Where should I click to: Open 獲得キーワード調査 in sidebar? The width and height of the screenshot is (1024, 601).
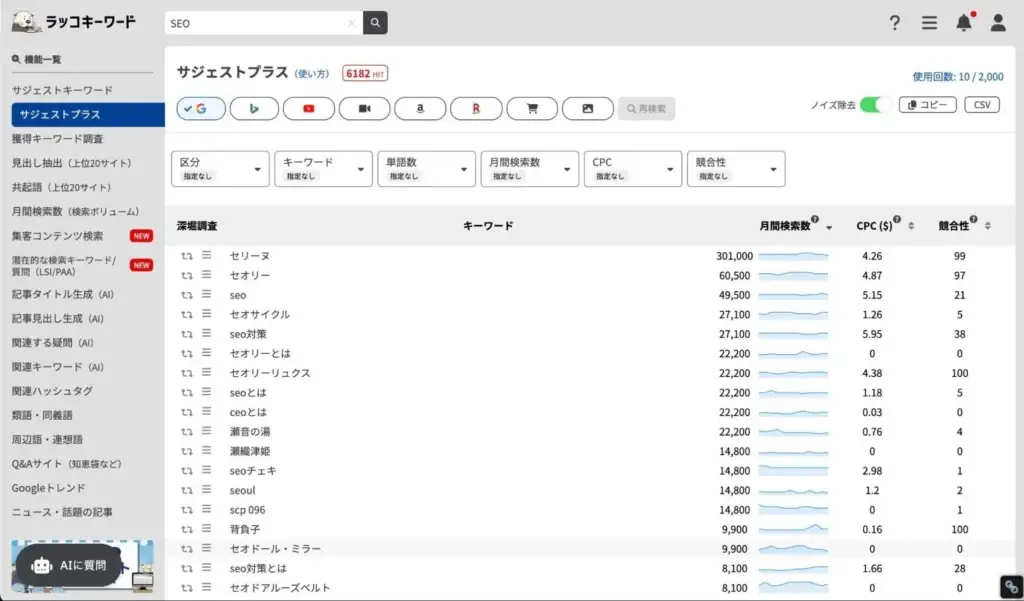(57, 138)
